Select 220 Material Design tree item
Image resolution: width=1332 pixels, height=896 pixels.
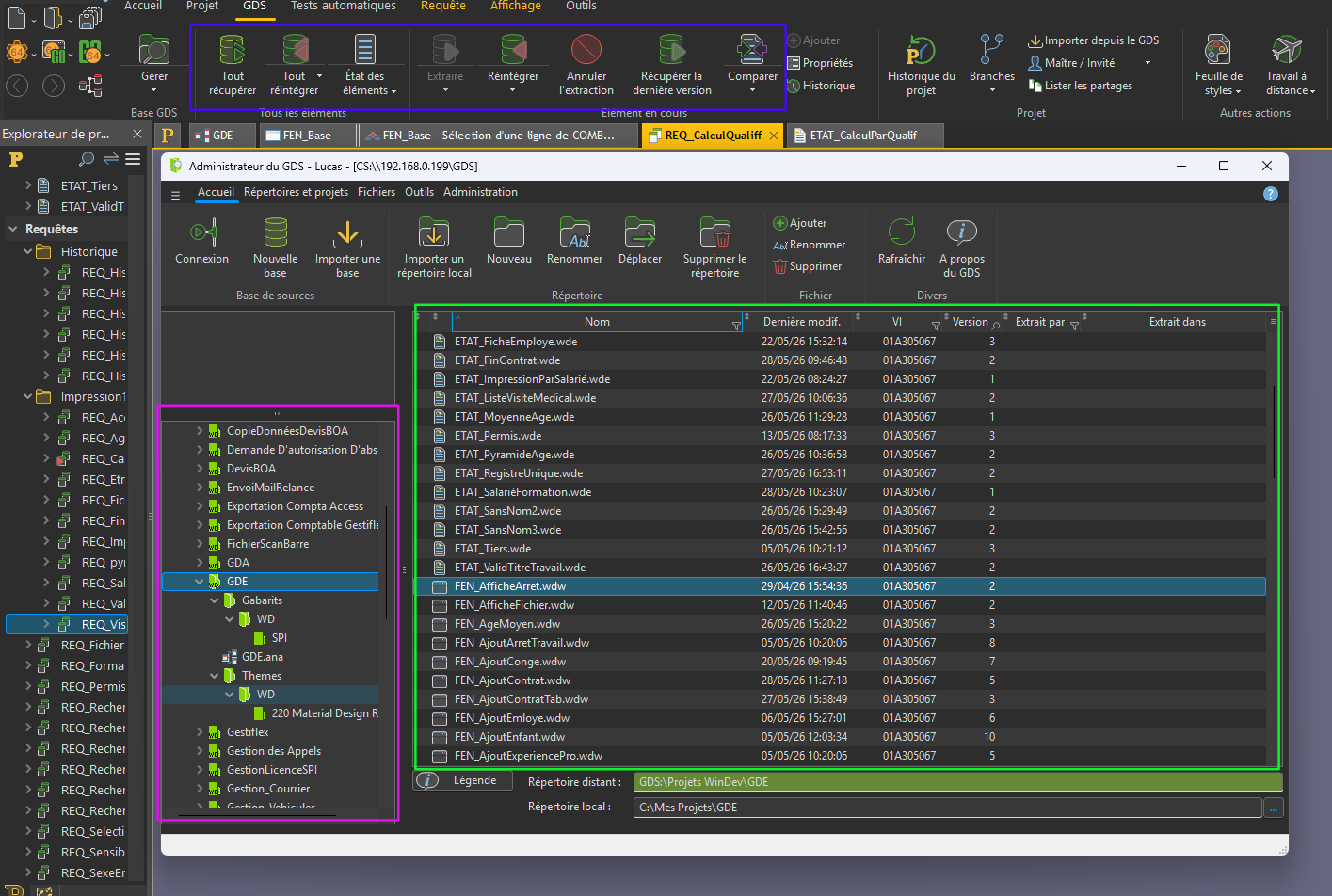pyautogui.click(x=316, y=713)
